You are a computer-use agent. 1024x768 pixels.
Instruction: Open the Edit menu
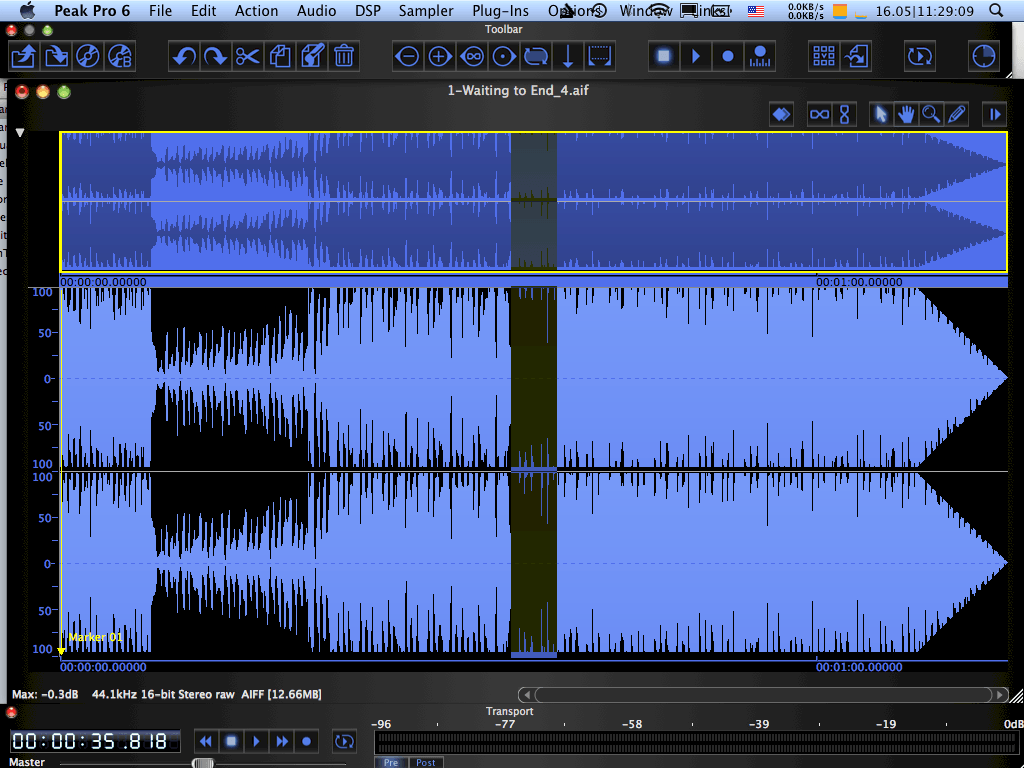coord(203,10)
